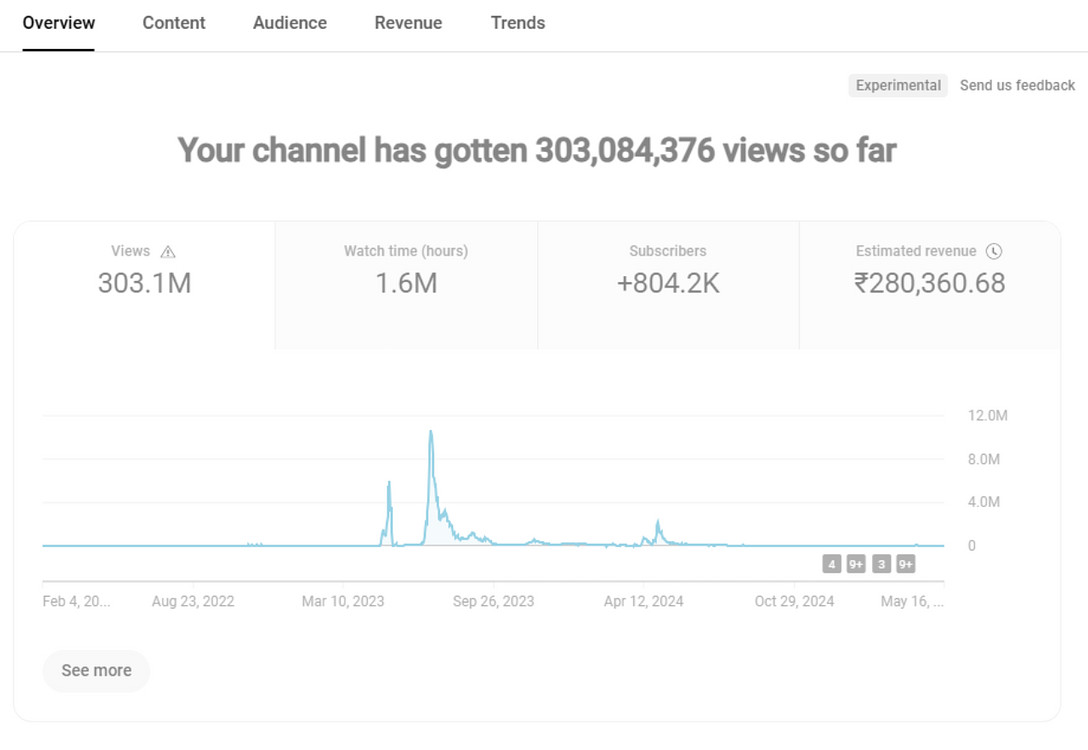The width and height of the screenshot is (1088, 750).
Task: Switch to the Content tab
Action: click(x=173, y=23)
